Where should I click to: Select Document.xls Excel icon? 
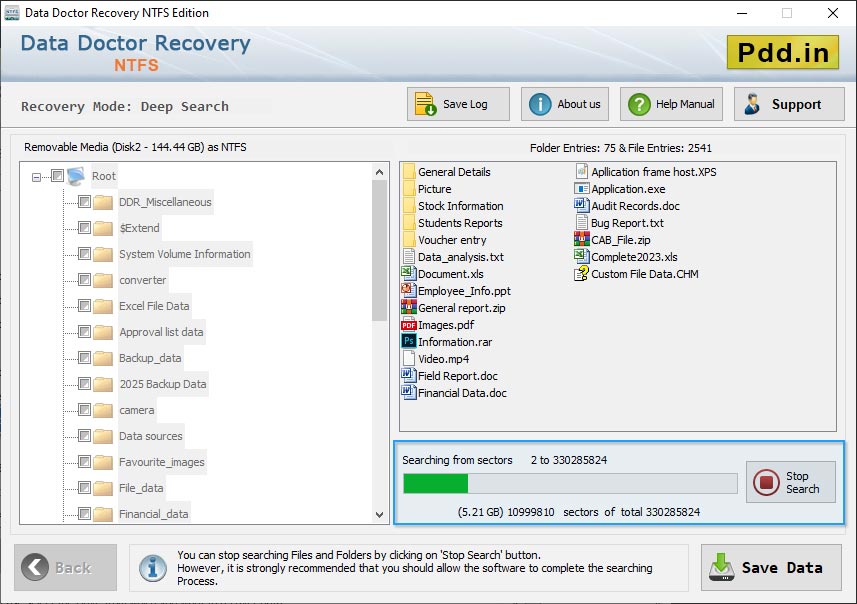pos(409,273)
